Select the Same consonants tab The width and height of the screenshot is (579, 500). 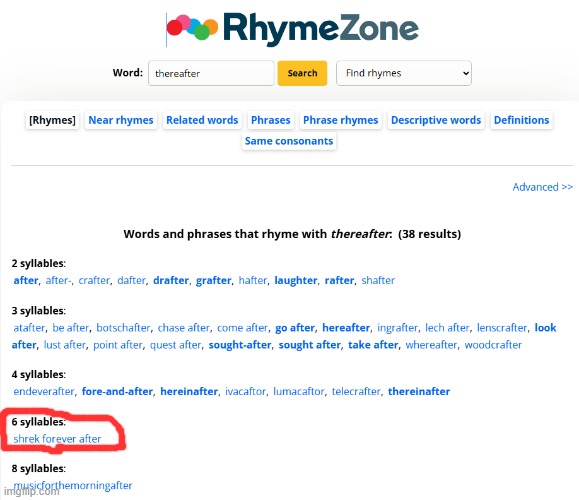pyautogui.click(x=289, y=141)
